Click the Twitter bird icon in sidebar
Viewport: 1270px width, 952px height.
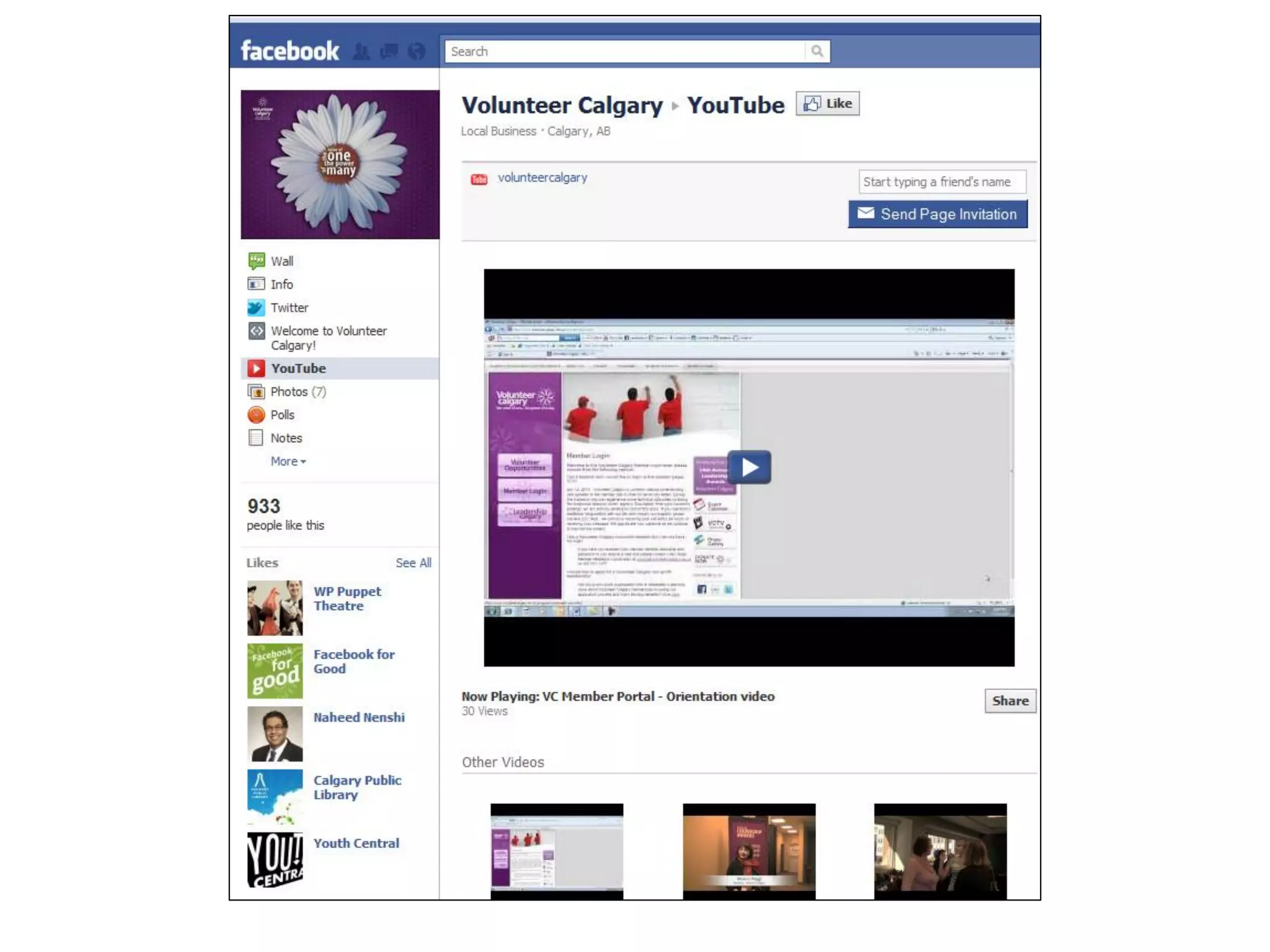click(x=256, y=307)
